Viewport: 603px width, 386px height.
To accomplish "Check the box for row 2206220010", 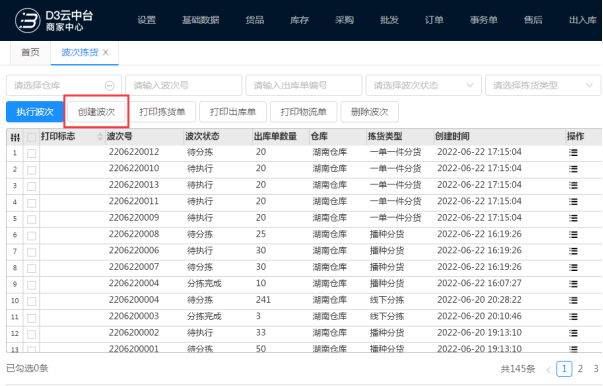I will pyautogui.click(x=32, y=170).
